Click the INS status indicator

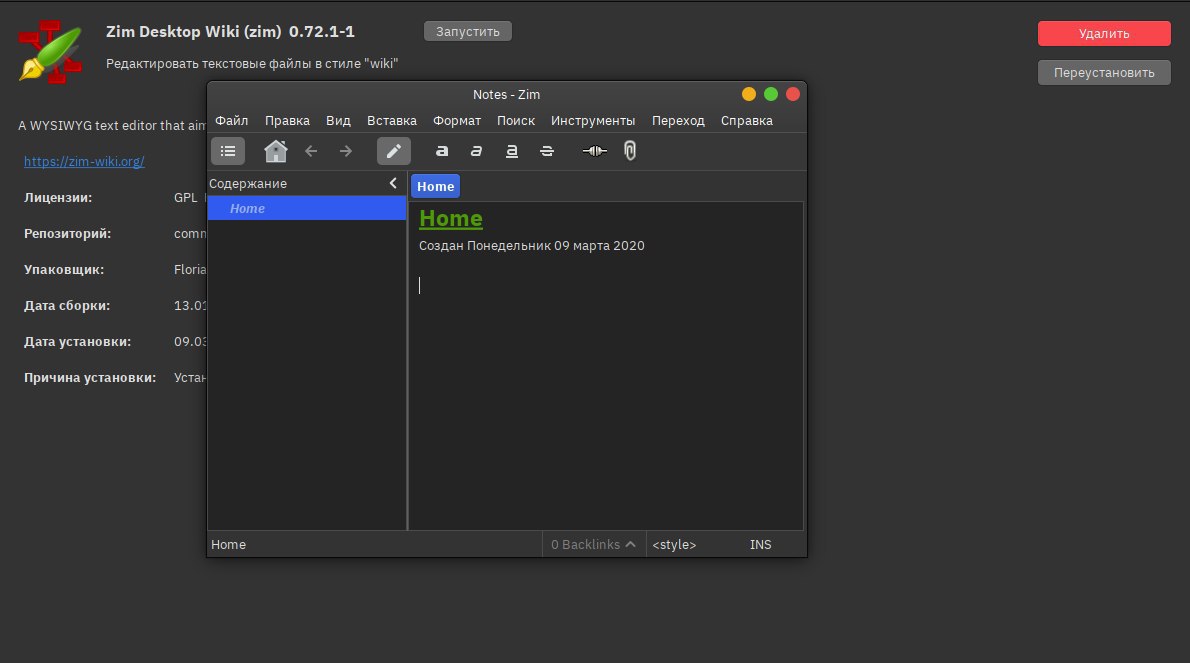pyautogui.click(x=760, y=545)
